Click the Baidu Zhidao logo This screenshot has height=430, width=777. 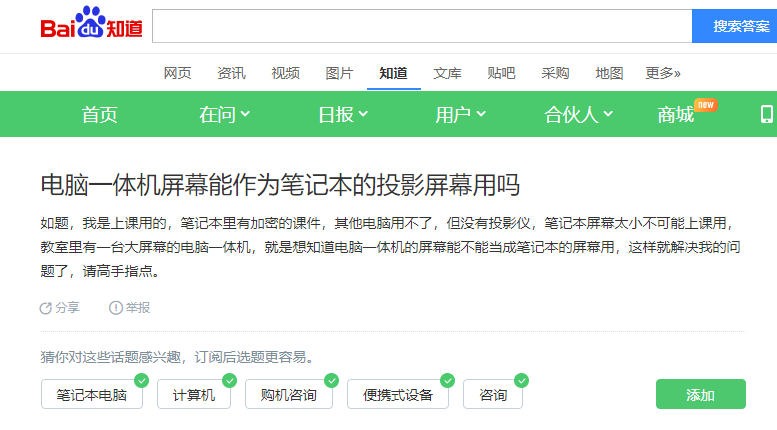coord(91,25)
